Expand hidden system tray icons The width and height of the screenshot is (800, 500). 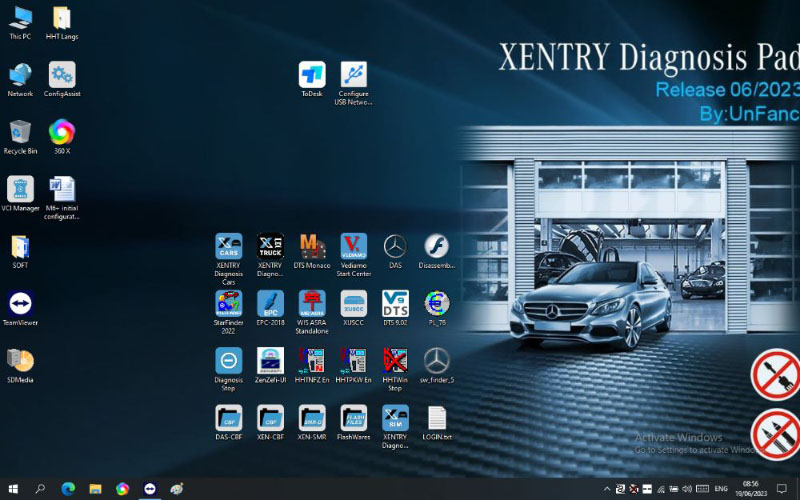pos(605,489)
